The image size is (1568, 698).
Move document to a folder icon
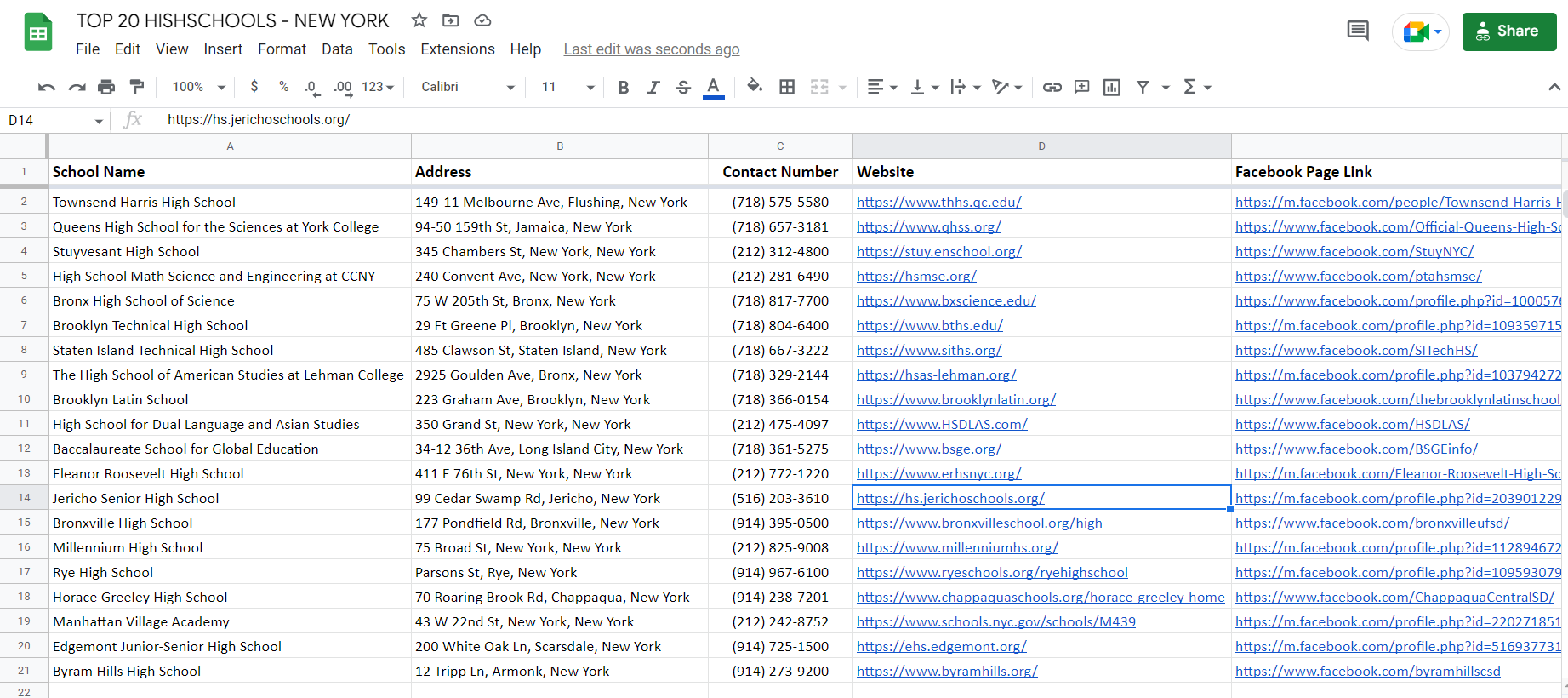pos(451,20)
